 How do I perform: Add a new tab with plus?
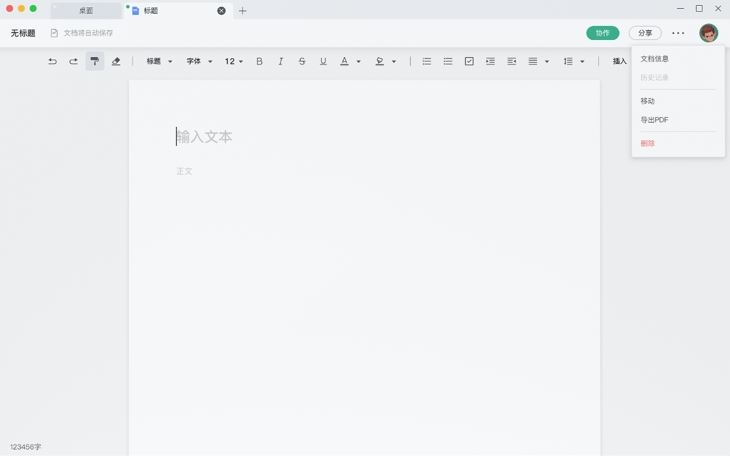tap(243, 11)
